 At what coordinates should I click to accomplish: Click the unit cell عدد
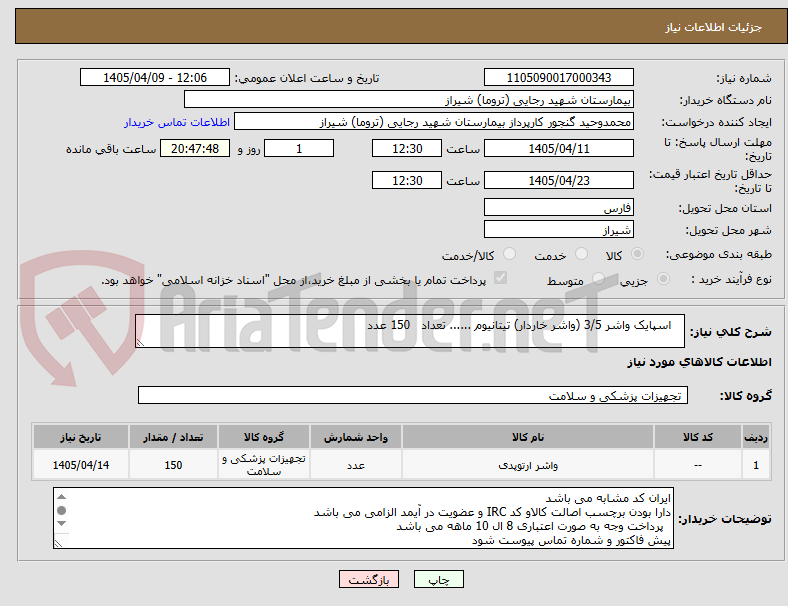pos(355,465)
